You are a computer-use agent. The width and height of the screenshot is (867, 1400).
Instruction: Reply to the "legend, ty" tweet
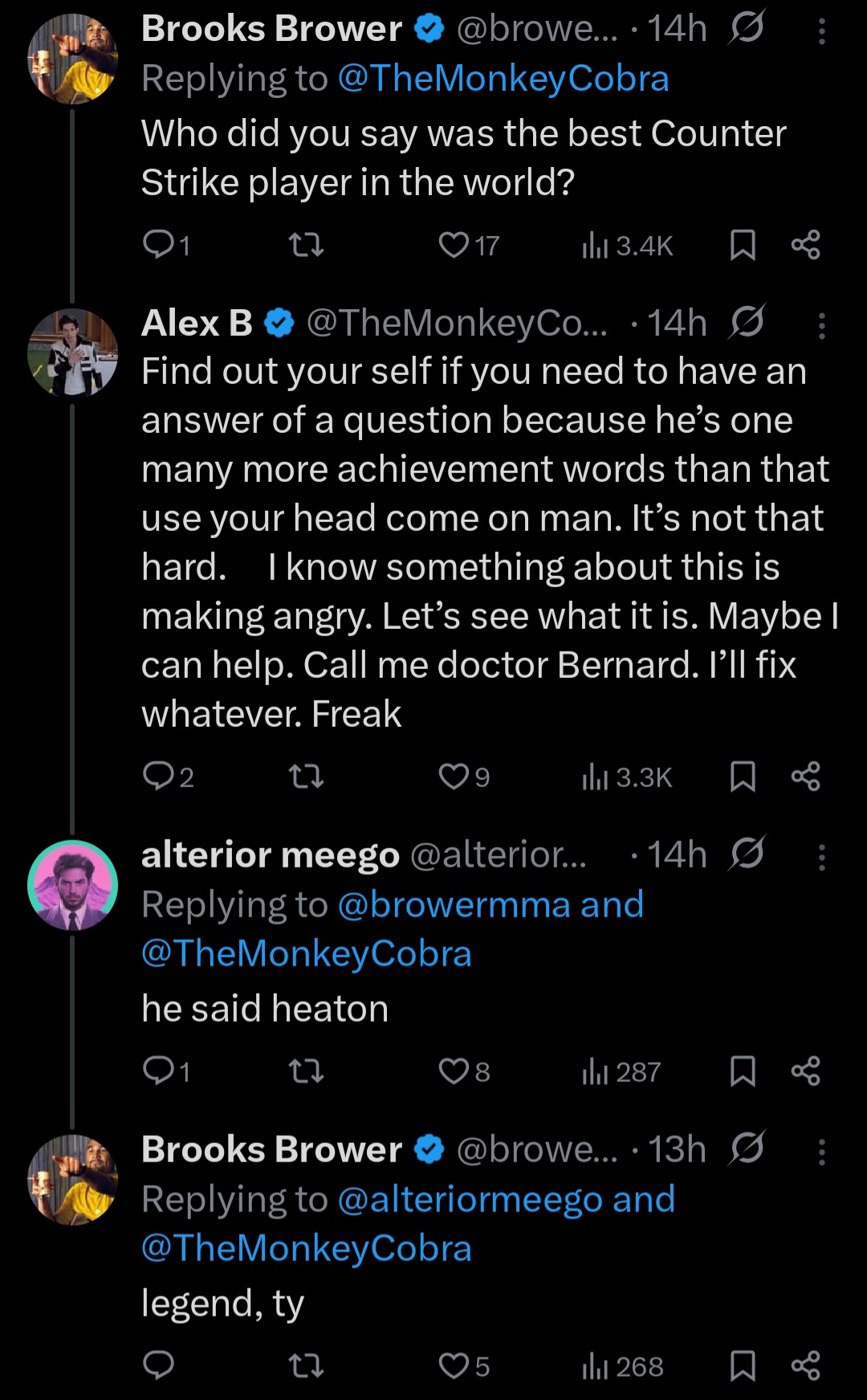click(x=158, y=1365)
